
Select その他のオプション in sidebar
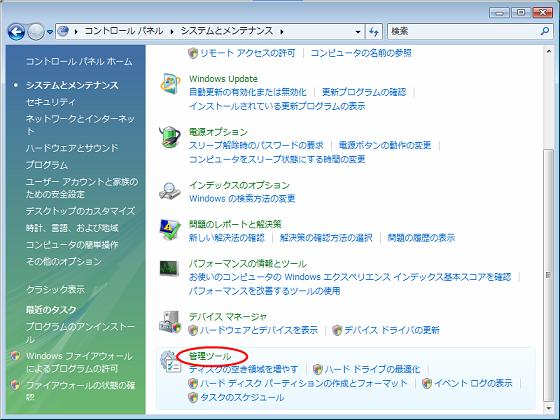coord(64,261)
